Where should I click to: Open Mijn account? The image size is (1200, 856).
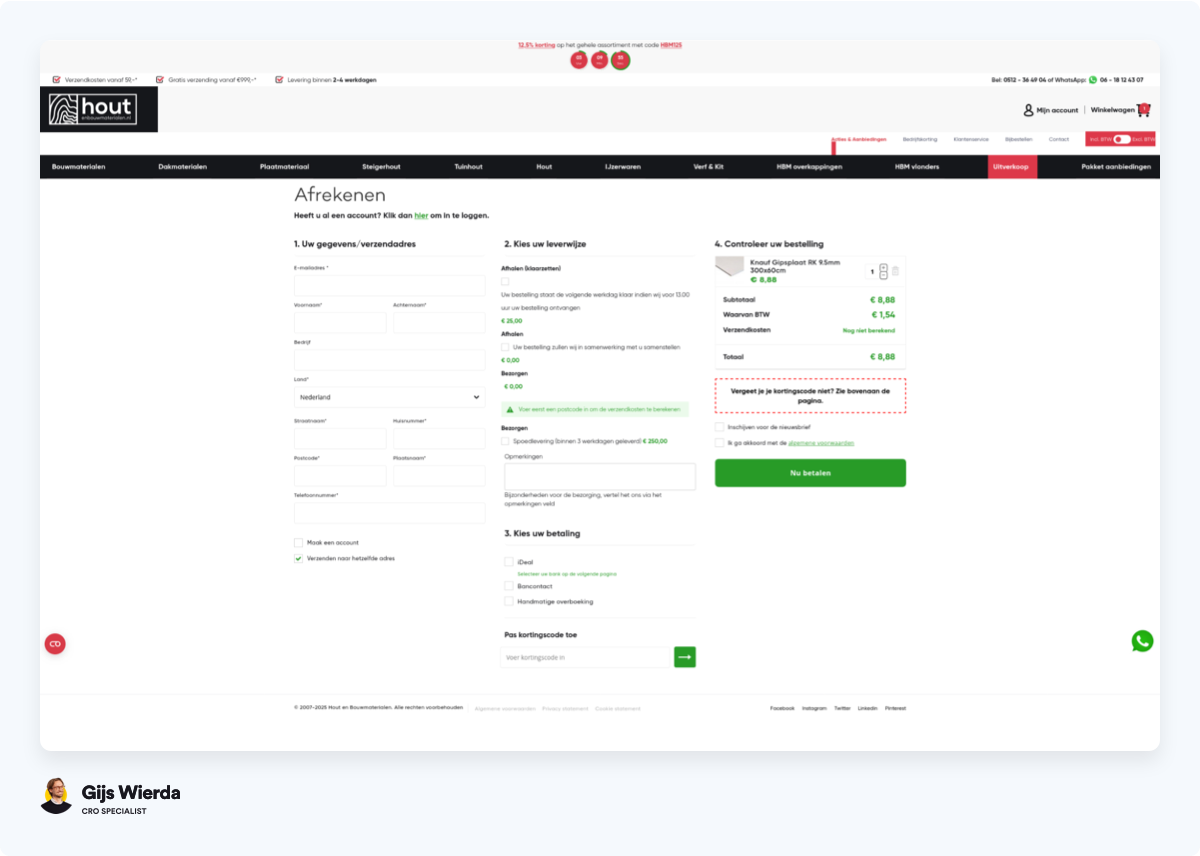[1057, 110]
